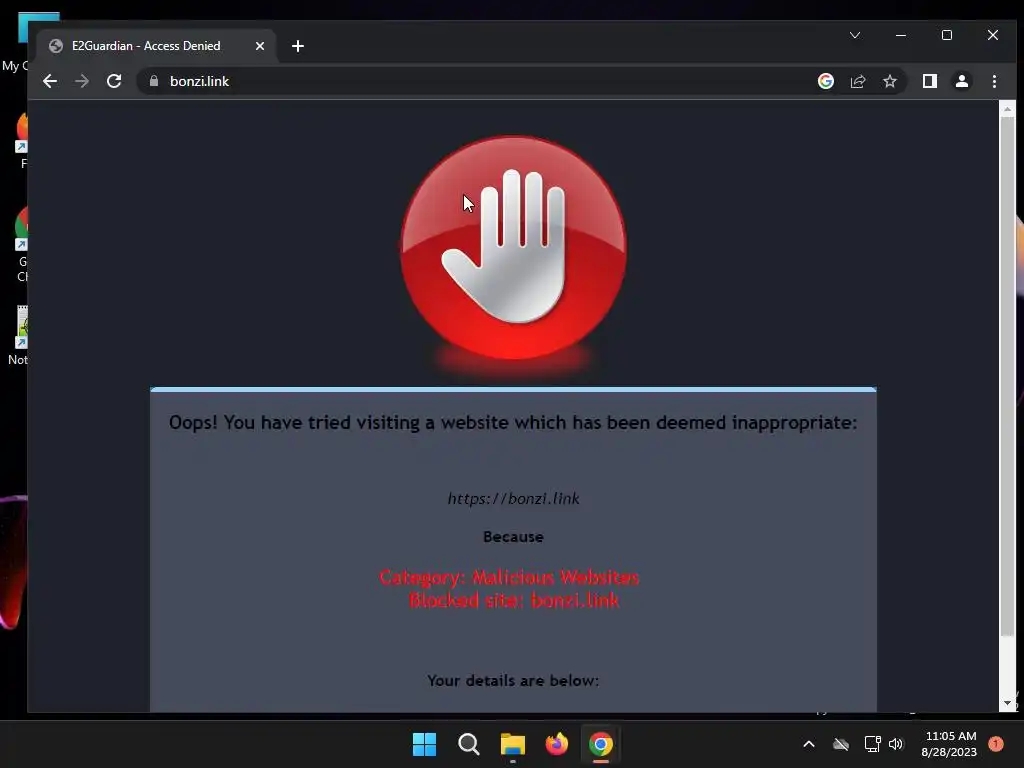
Task: Bookmark this tab with the star icon
Action: [889, 81]
